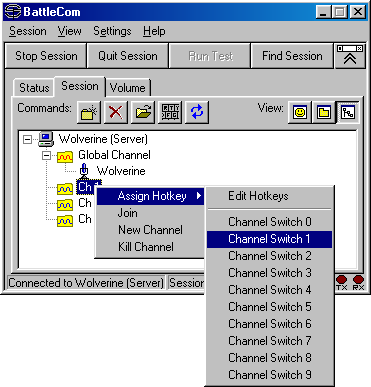Close the BattleCom window
This screenshot has height=387, width=371.
358,12
